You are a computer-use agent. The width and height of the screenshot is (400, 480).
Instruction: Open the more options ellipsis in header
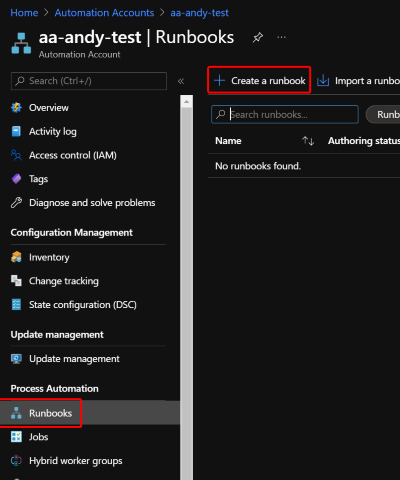(282, 37)
